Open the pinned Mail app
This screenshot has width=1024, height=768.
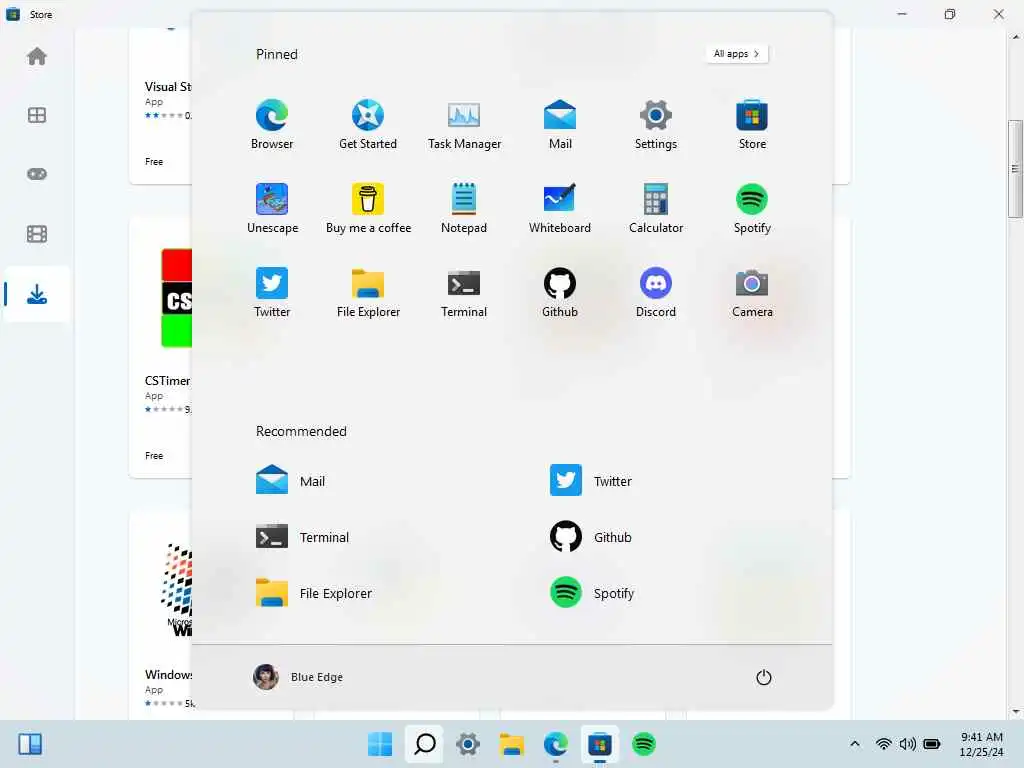[560, 125]
